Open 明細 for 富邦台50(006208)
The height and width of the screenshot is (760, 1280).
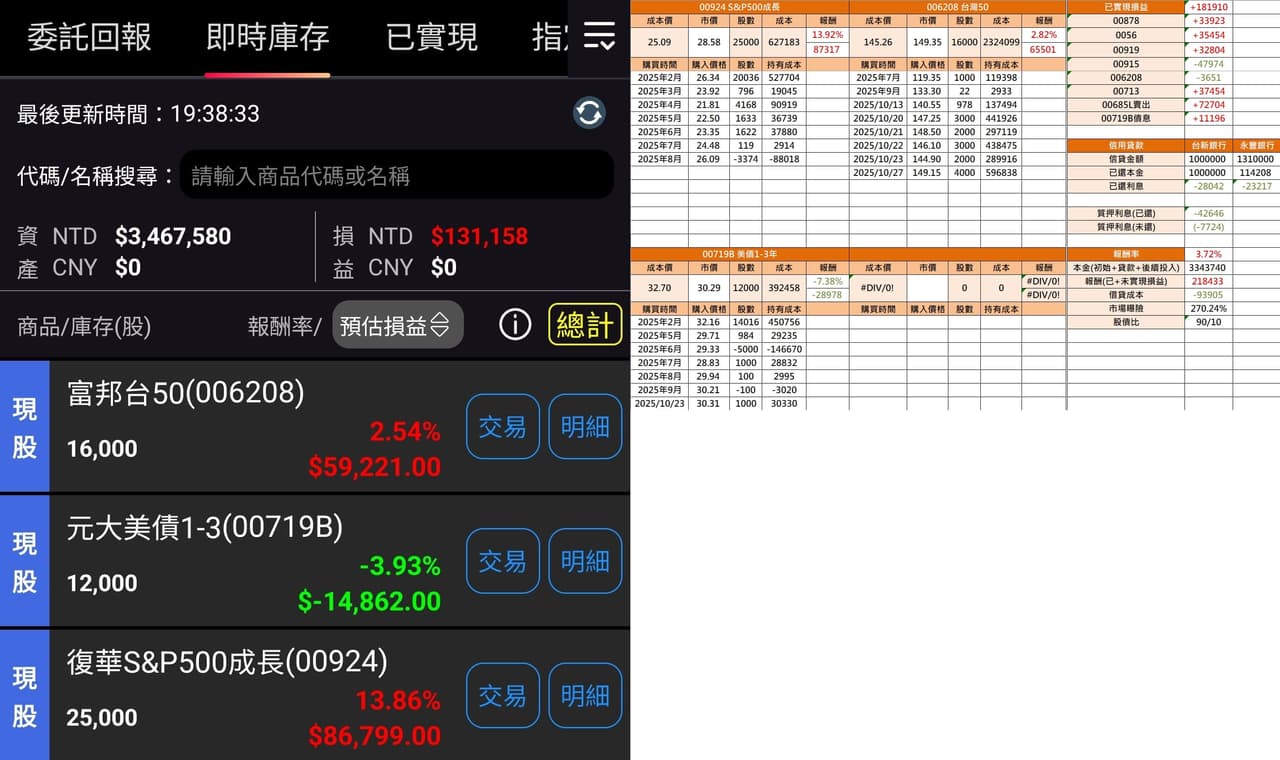(x=585, y=427)
